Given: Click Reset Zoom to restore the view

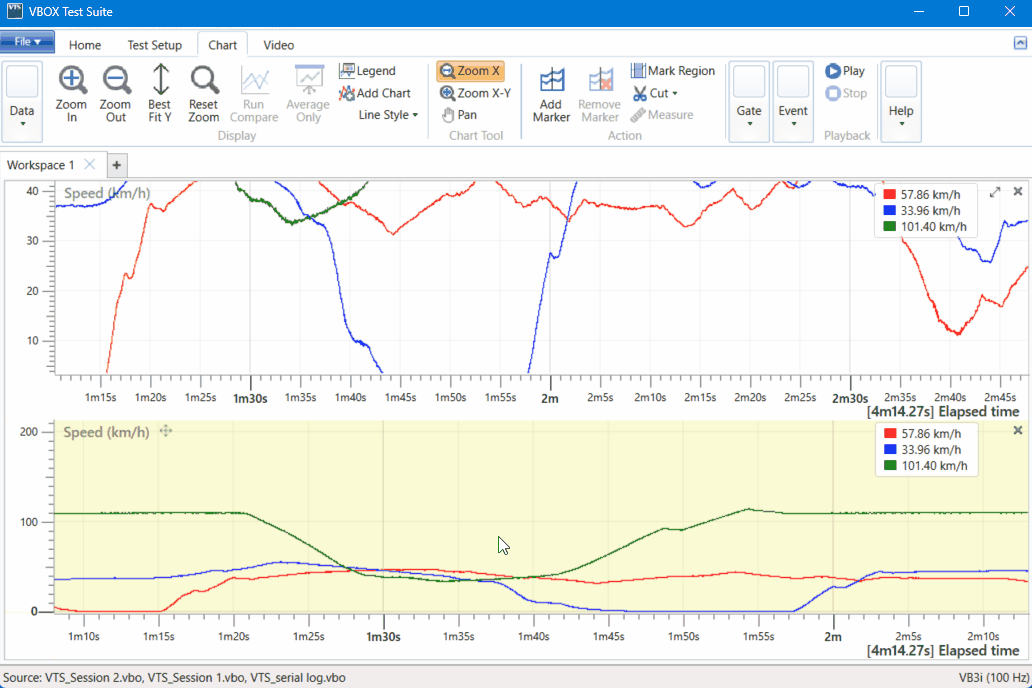Looking at the screenshot, I should (x=203, y=93).
